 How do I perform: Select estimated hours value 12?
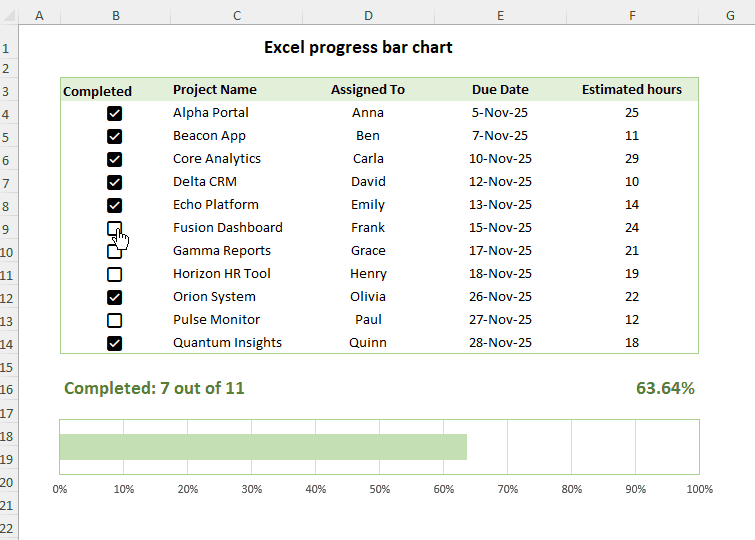[632, 319]
